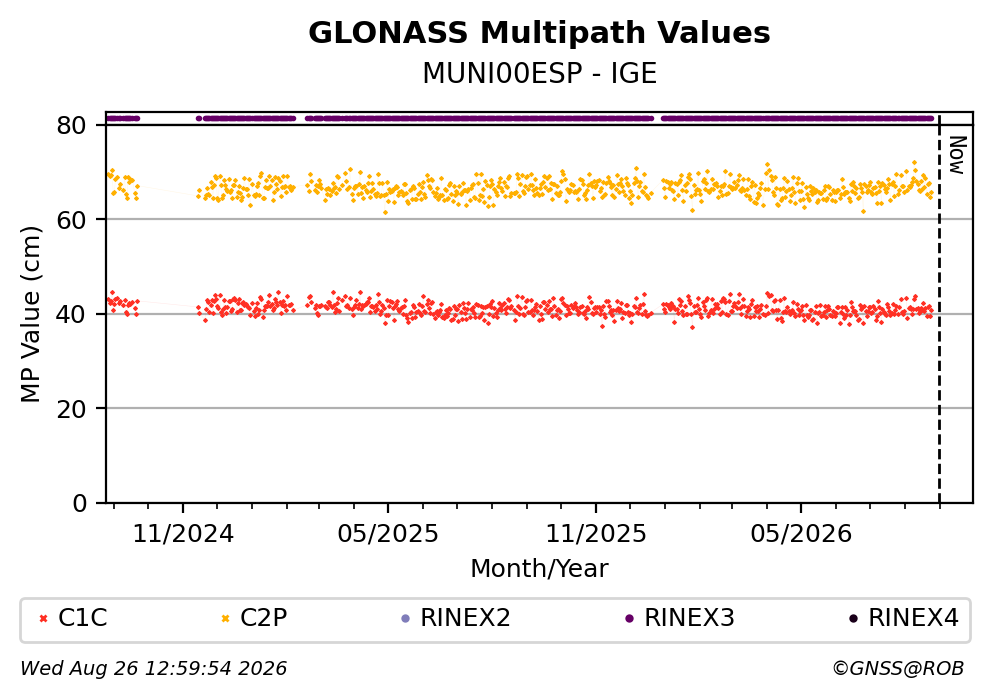Click the C1C legend entry
993x699 pixels.
tap(73, 618)
